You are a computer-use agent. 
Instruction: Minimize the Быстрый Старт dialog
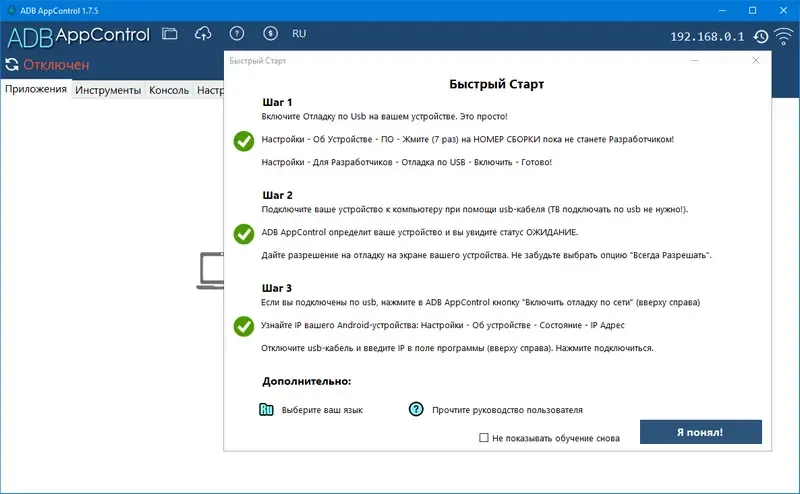point(694,60)
